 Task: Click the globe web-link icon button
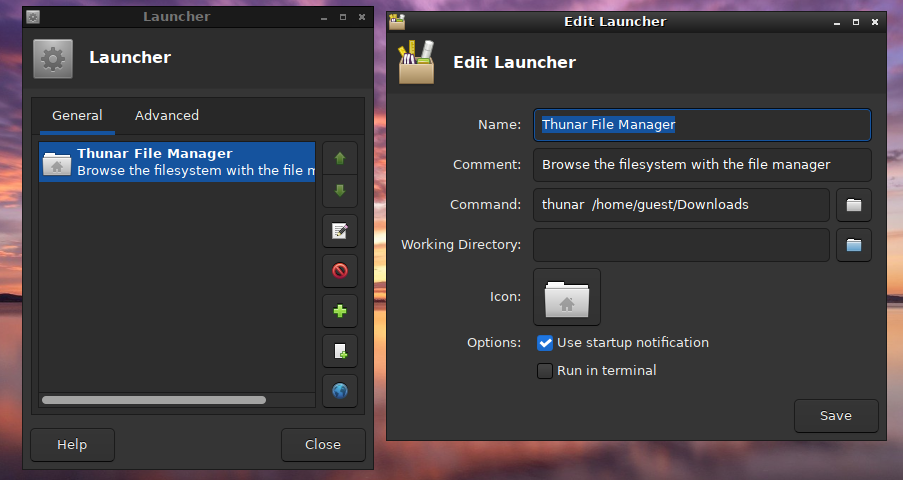pyautogui.click(x=340, y=391)
